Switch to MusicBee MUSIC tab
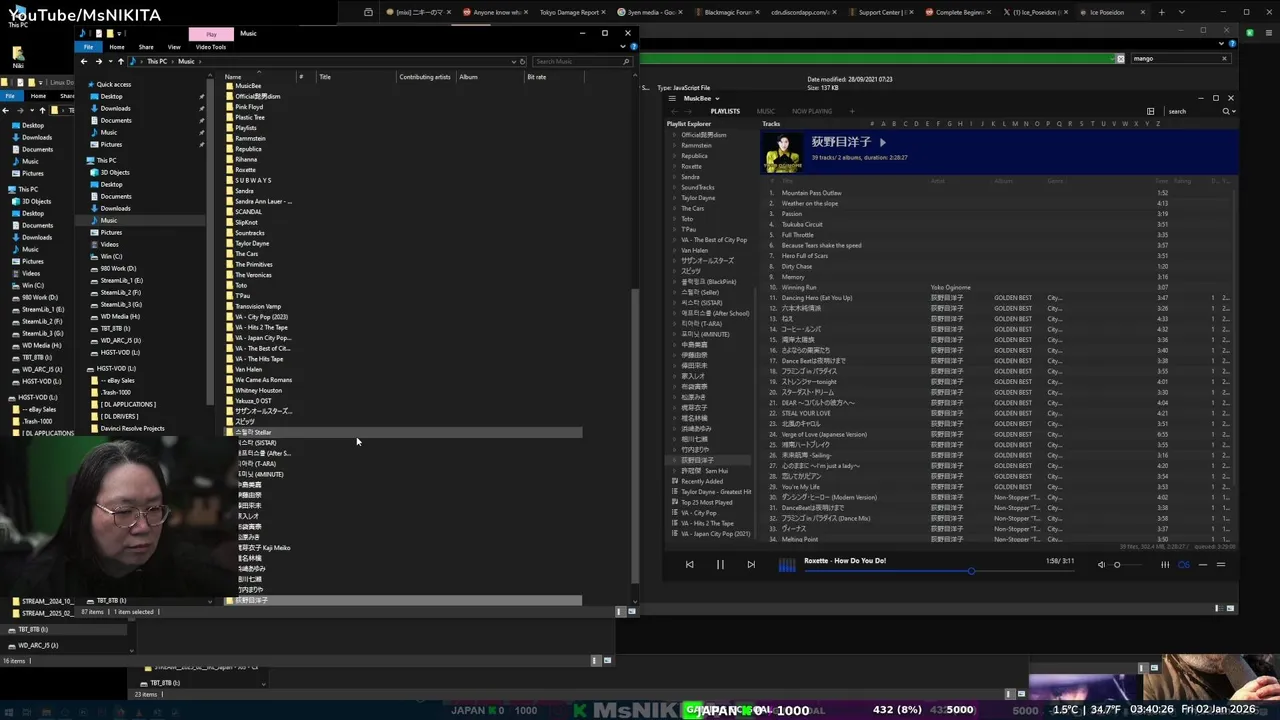The width and height of the screenshot is (1280, 720). click(x=766, y=111)
